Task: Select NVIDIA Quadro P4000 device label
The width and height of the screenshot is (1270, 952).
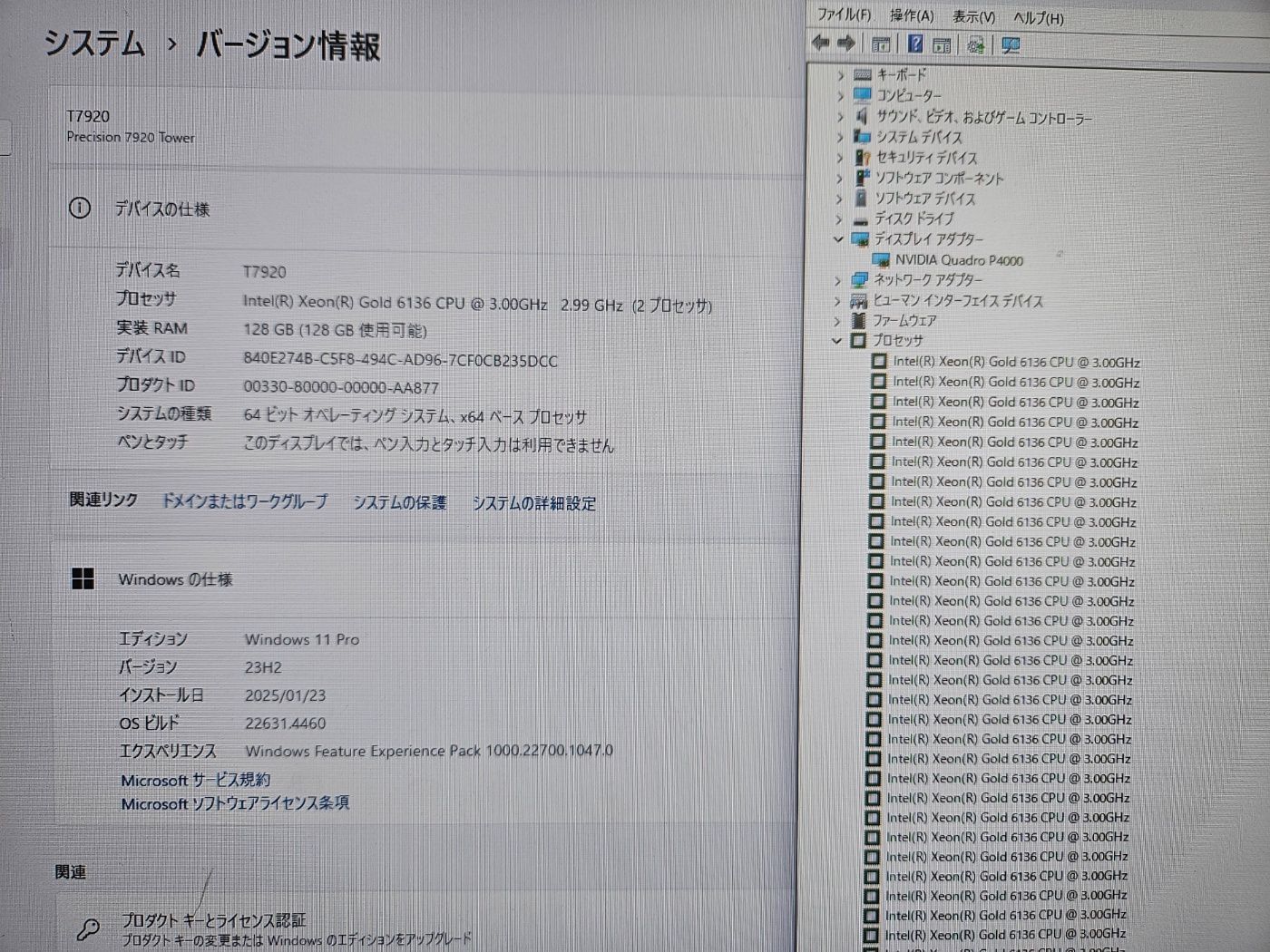Action: point(960,260)
